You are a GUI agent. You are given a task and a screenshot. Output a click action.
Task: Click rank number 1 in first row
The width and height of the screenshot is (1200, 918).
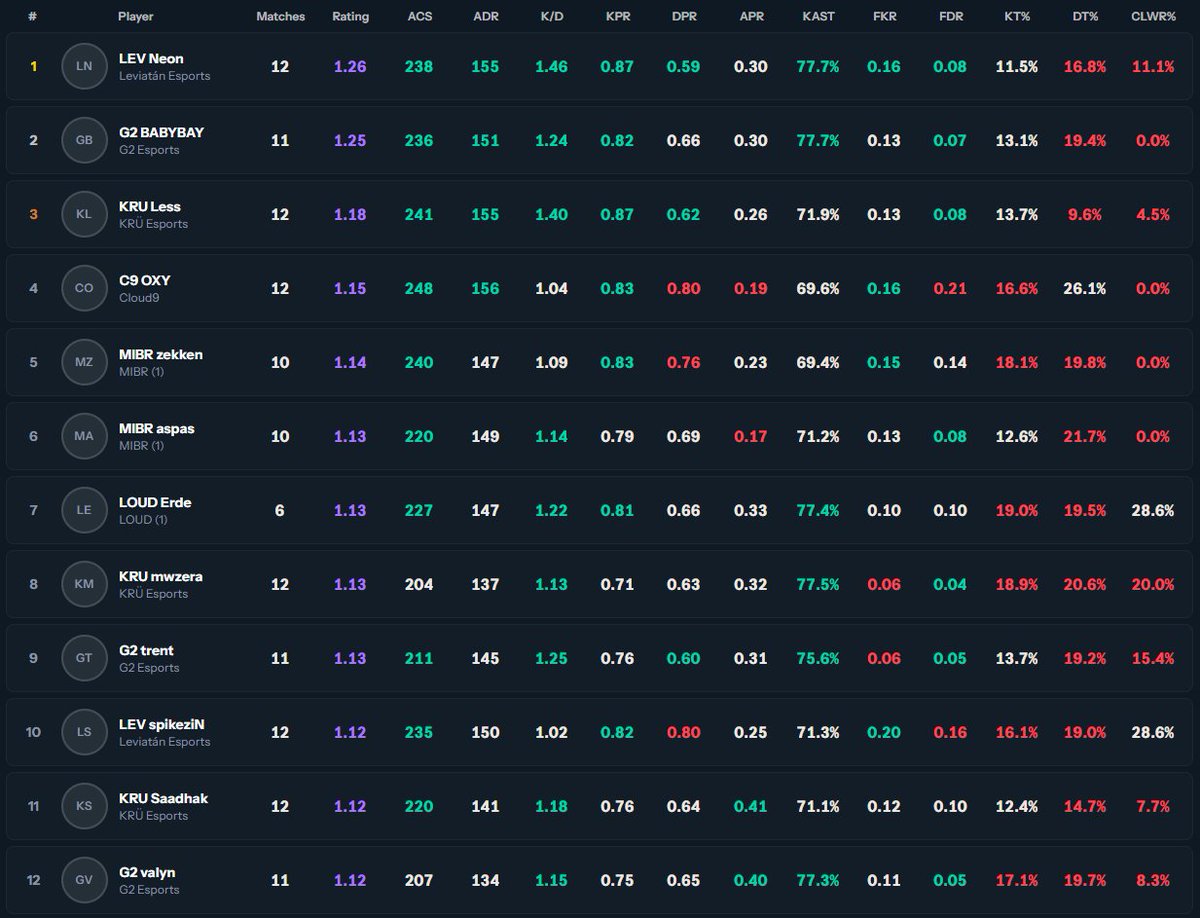tap(33, 67)
